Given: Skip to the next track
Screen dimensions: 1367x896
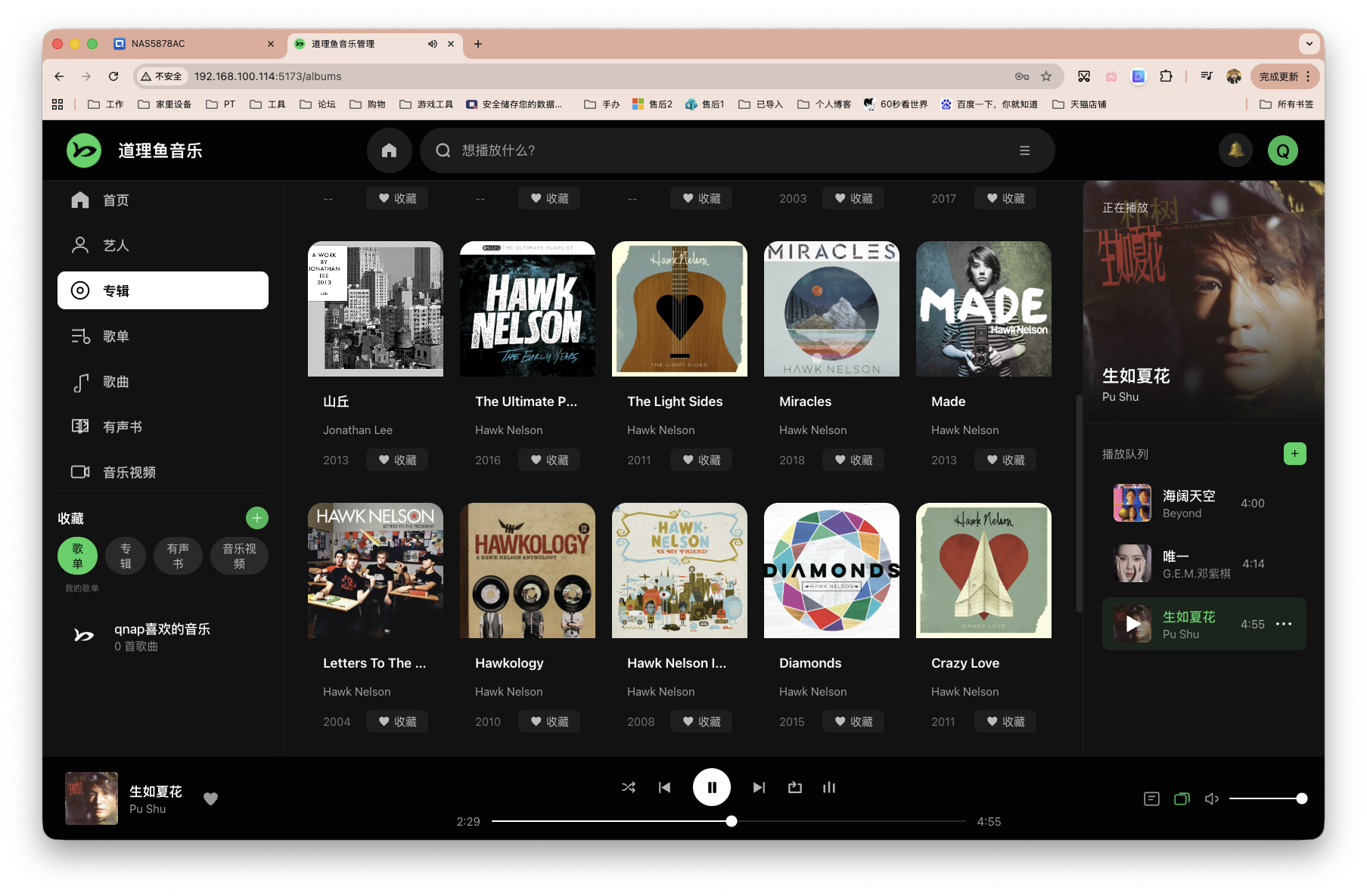Looking at the screenshot, I should click(x=759, y=787).
